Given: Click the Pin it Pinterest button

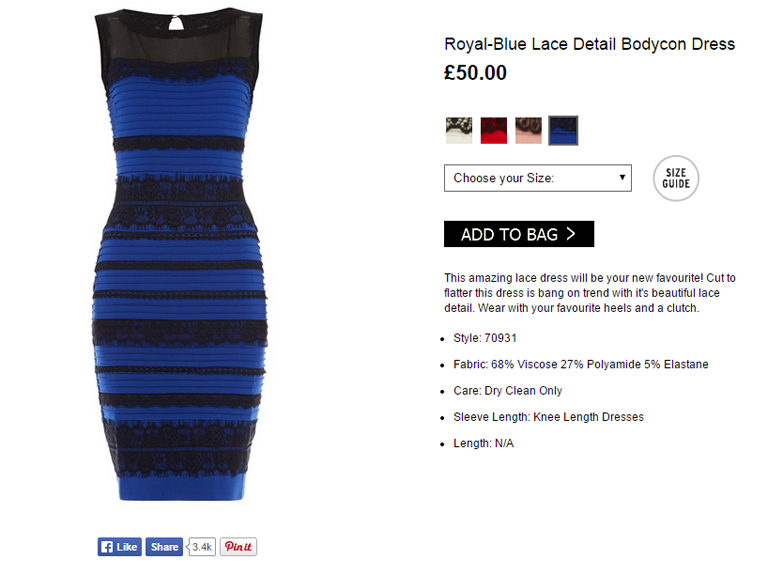Looking at the screenshot, I should [x=238, y=547].
